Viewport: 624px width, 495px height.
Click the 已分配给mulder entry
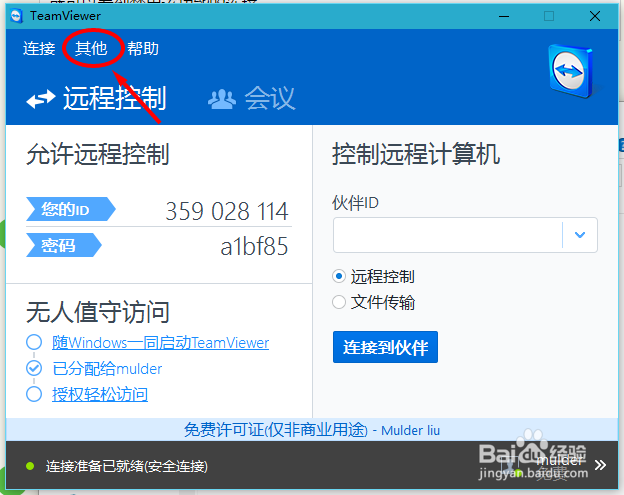click(107, 369)
